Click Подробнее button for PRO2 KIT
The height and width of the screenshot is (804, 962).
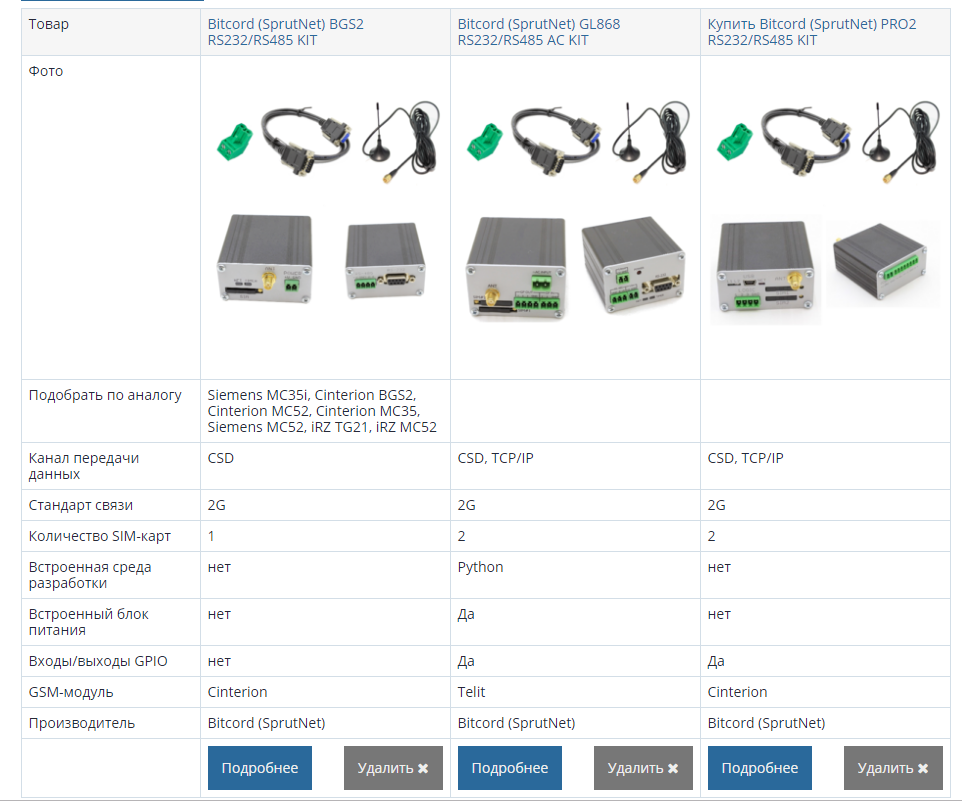pos(760,768)
